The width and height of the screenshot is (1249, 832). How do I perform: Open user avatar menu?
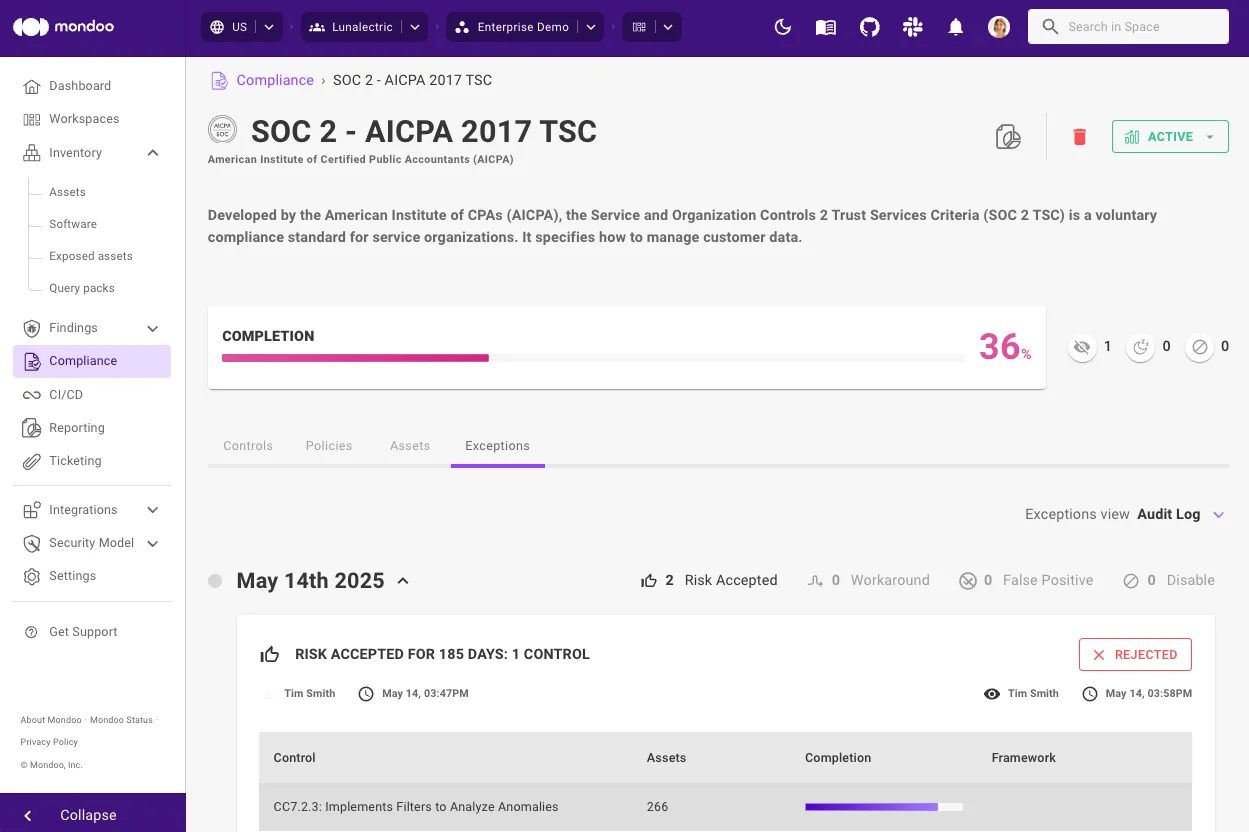coord(999,27)
